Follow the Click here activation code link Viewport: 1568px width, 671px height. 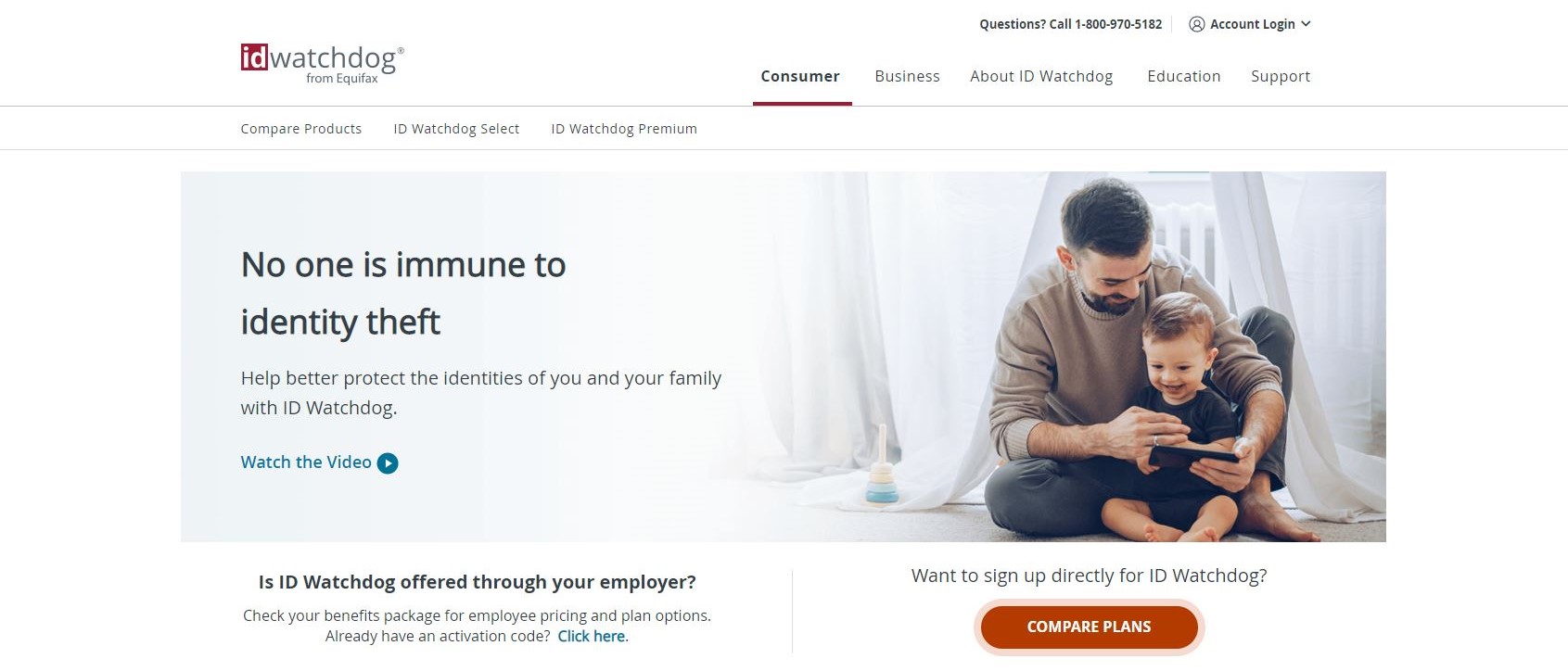point(592,637)
